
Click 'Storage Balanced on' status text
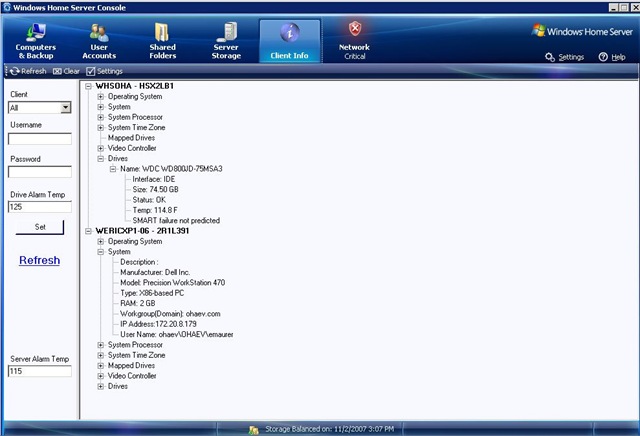tap(330, 429)
